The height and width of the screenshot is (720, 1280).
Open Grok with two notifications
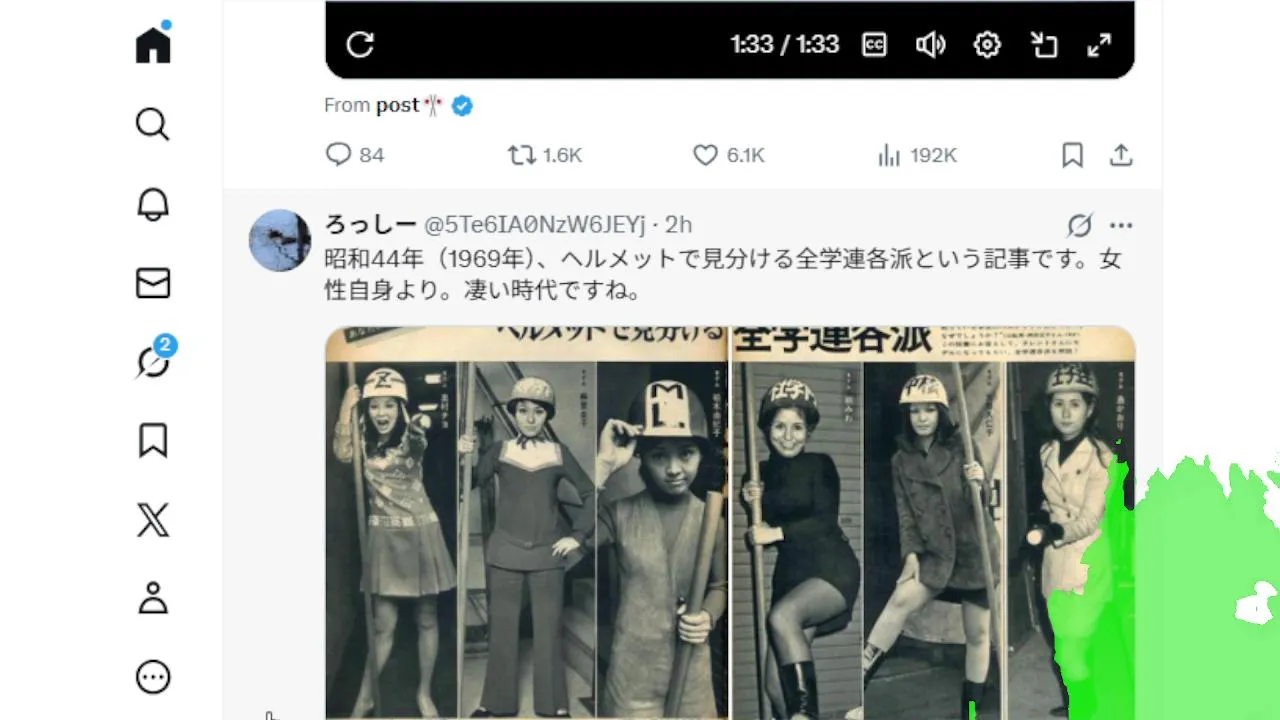click(155, 360)
